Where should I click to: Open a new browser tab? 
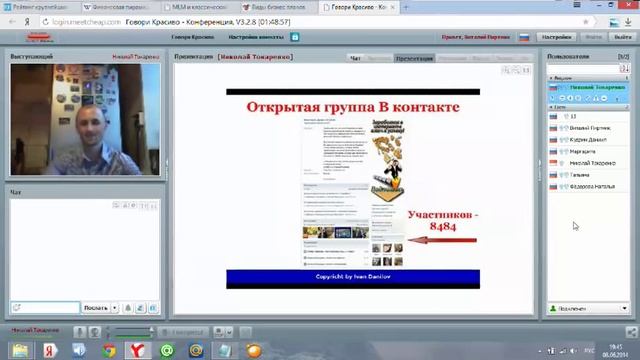click(x=406, y=7)
